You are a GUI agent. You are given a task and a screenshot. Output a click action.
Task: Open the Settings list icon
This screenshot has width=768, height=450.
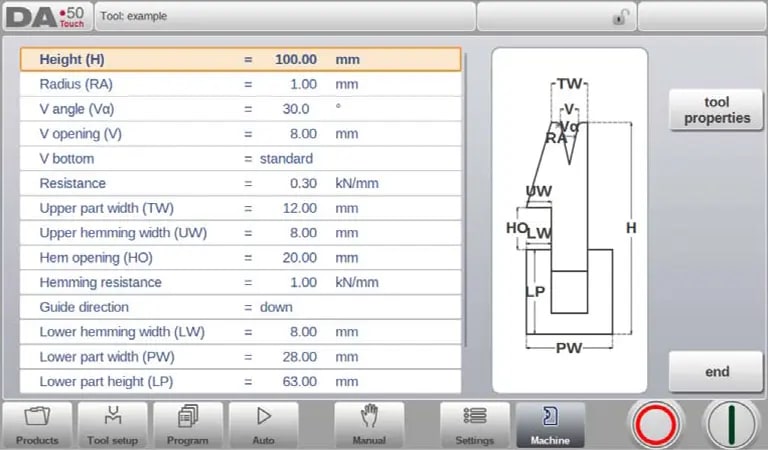[x=475, y=425]
